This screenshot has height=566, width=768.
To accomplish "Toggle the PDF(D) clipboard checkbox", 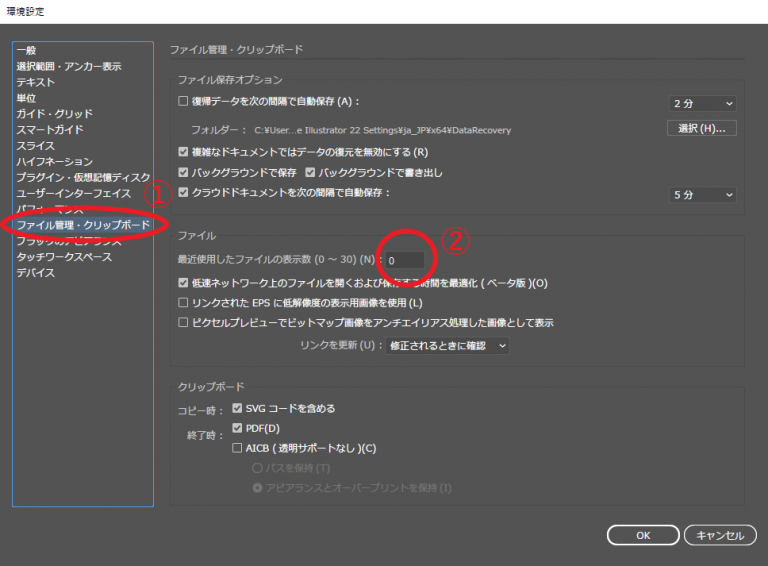I will 237,428.
